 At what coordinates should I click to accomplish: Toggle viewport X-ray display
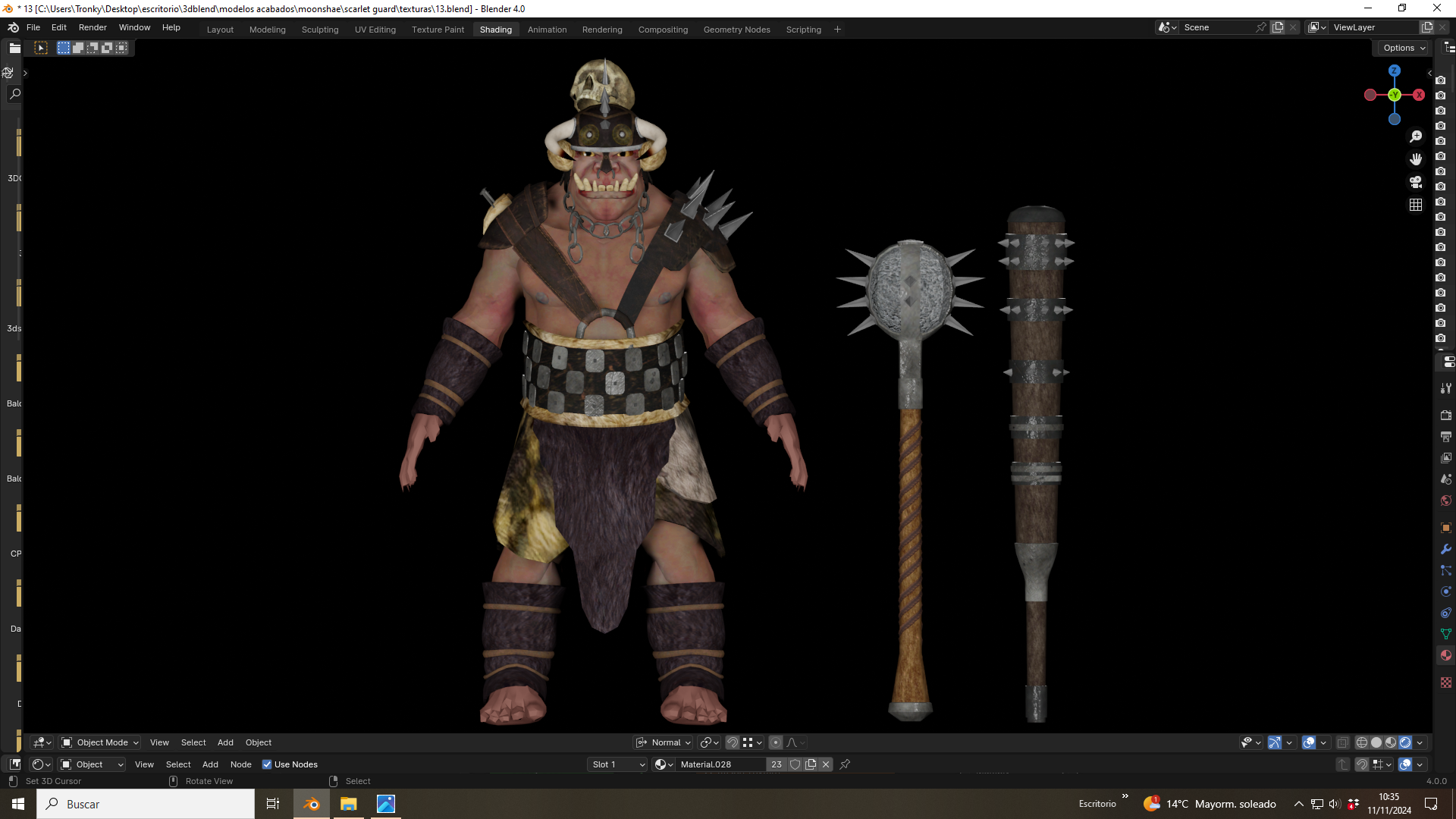1342,742
